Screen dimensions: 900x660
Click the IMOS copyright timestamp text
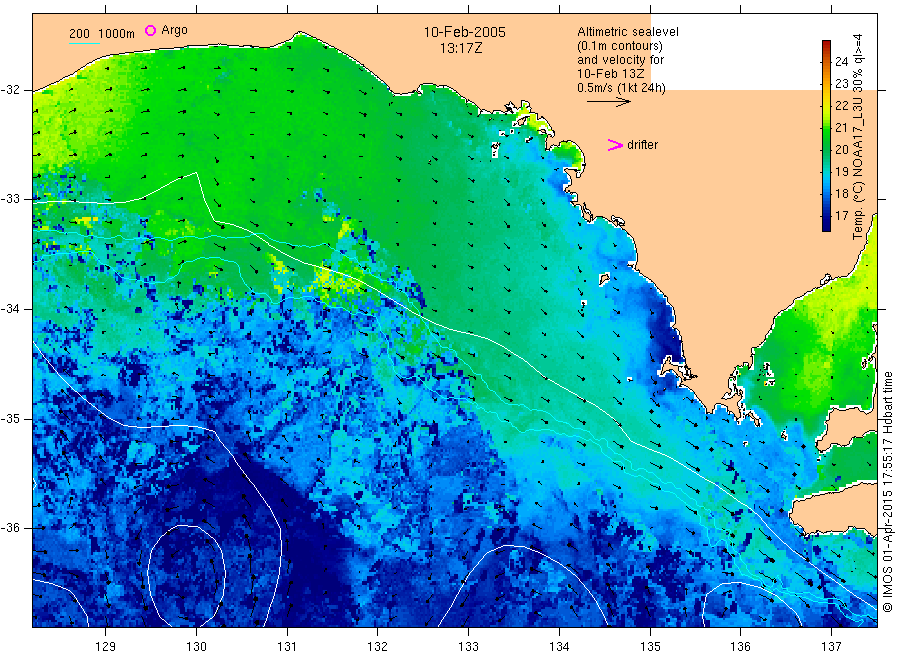[887, 492]
